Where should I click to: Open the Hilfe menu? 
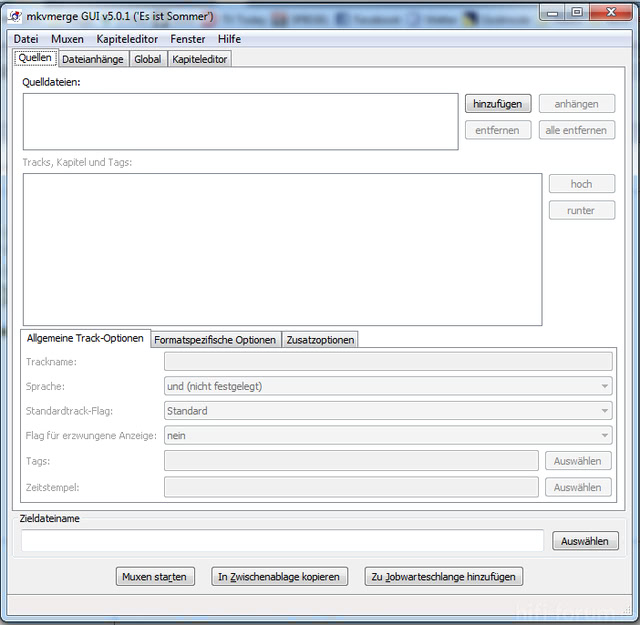229,39
